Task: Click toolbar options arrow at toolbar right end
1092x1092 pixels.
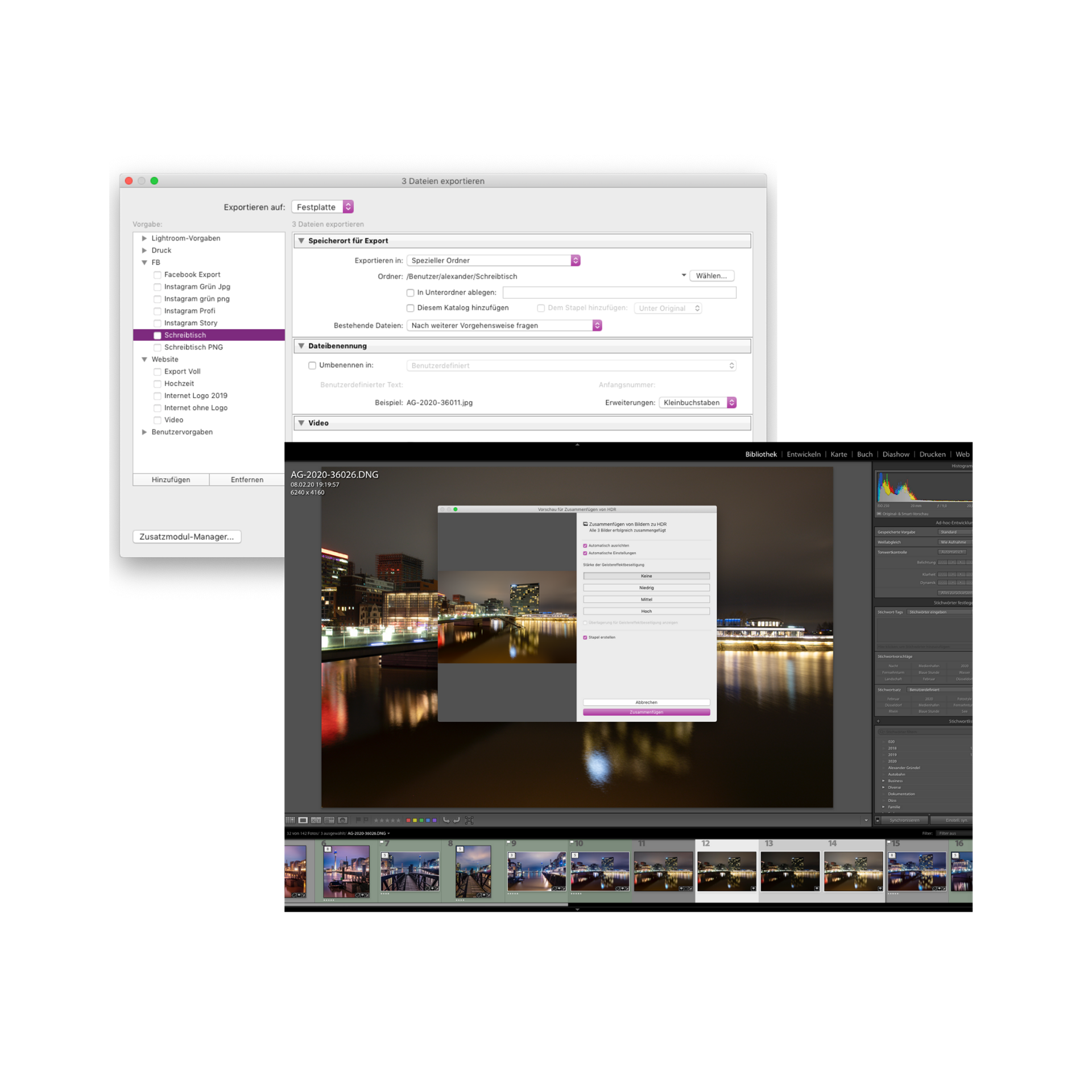Action: click(866, 820)
